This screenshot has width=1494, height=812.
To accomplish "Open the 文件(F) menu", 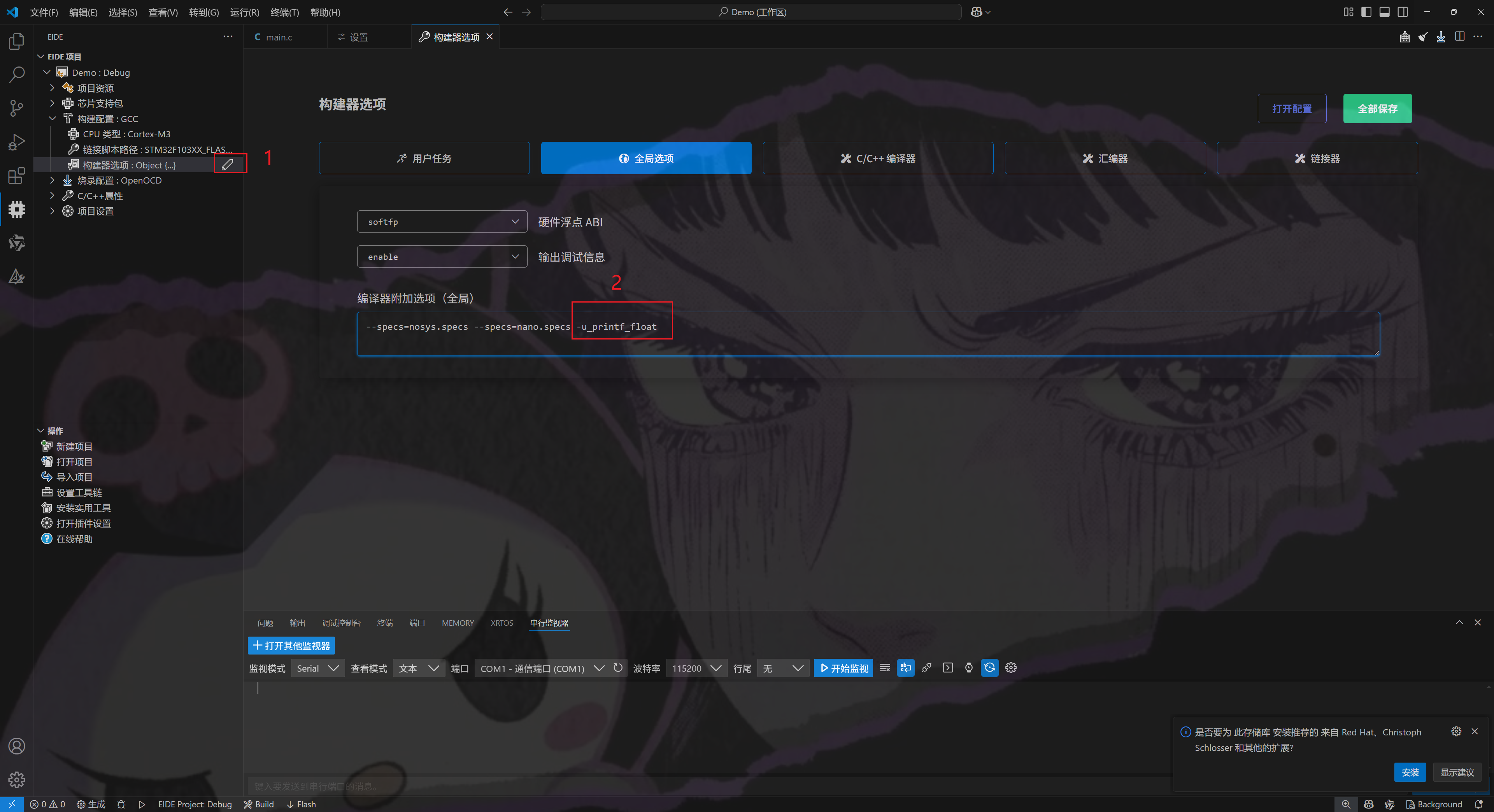I will click(x=44, y=12).
